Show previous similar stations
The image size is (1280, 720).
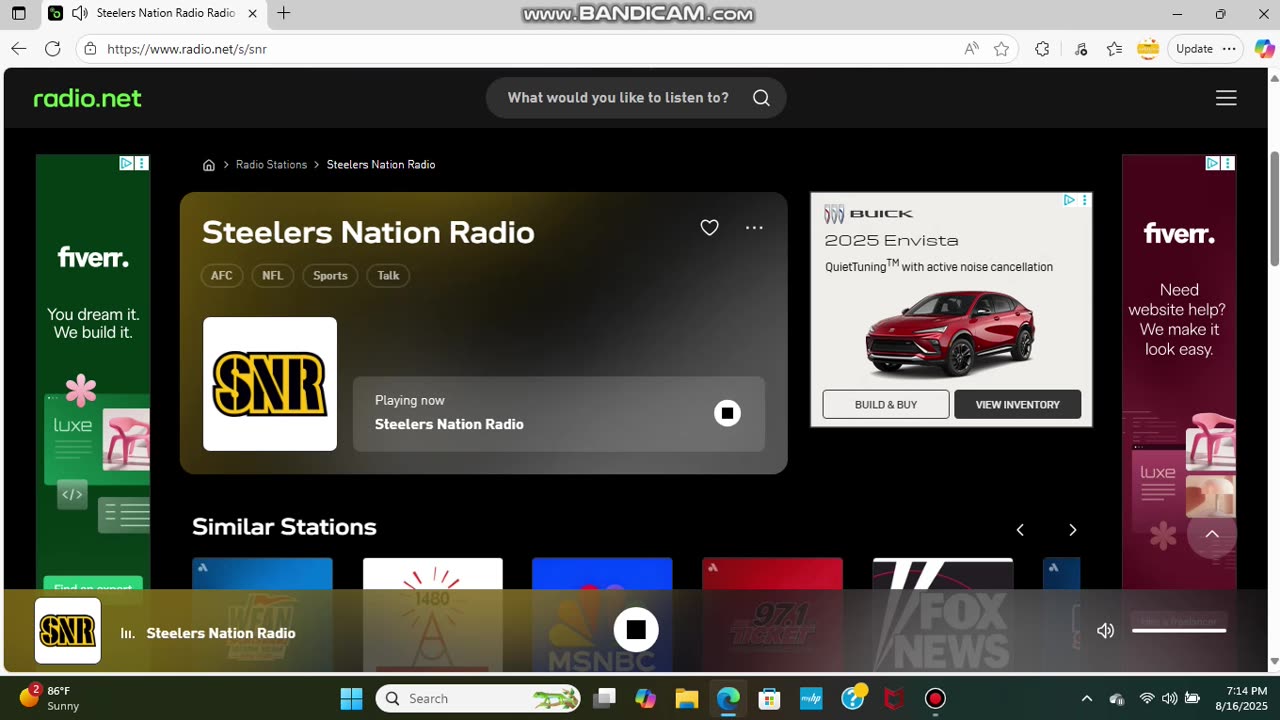[1020, 530]
